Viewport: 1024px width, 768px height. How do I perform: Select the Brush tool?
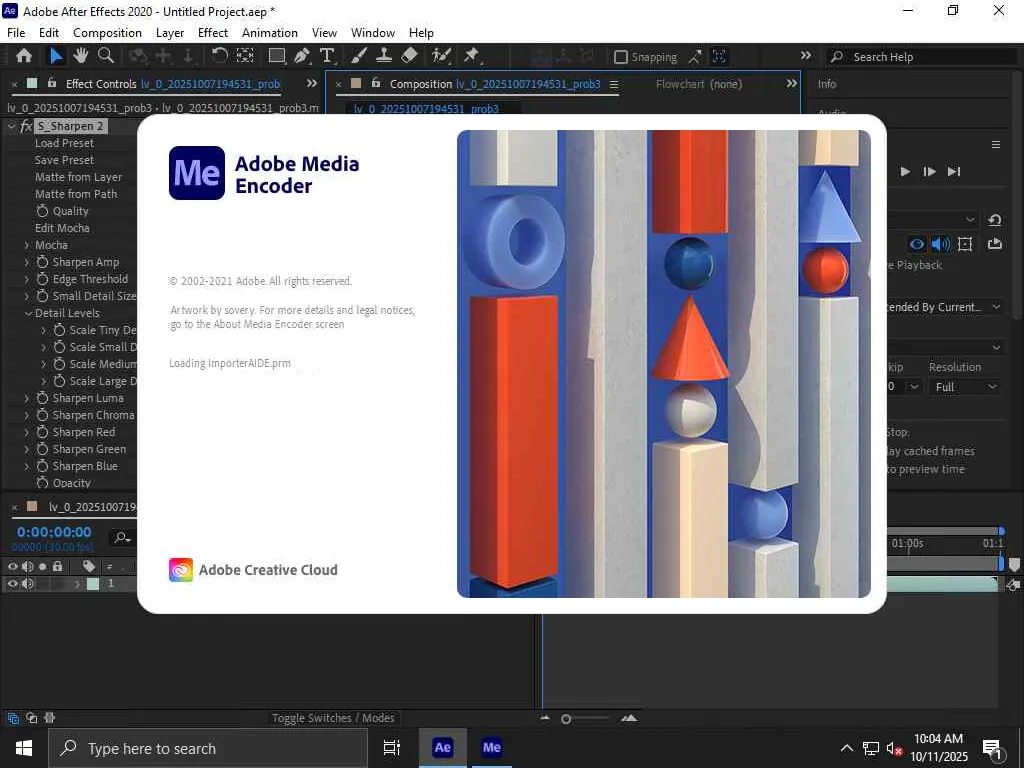coord(359,56)
